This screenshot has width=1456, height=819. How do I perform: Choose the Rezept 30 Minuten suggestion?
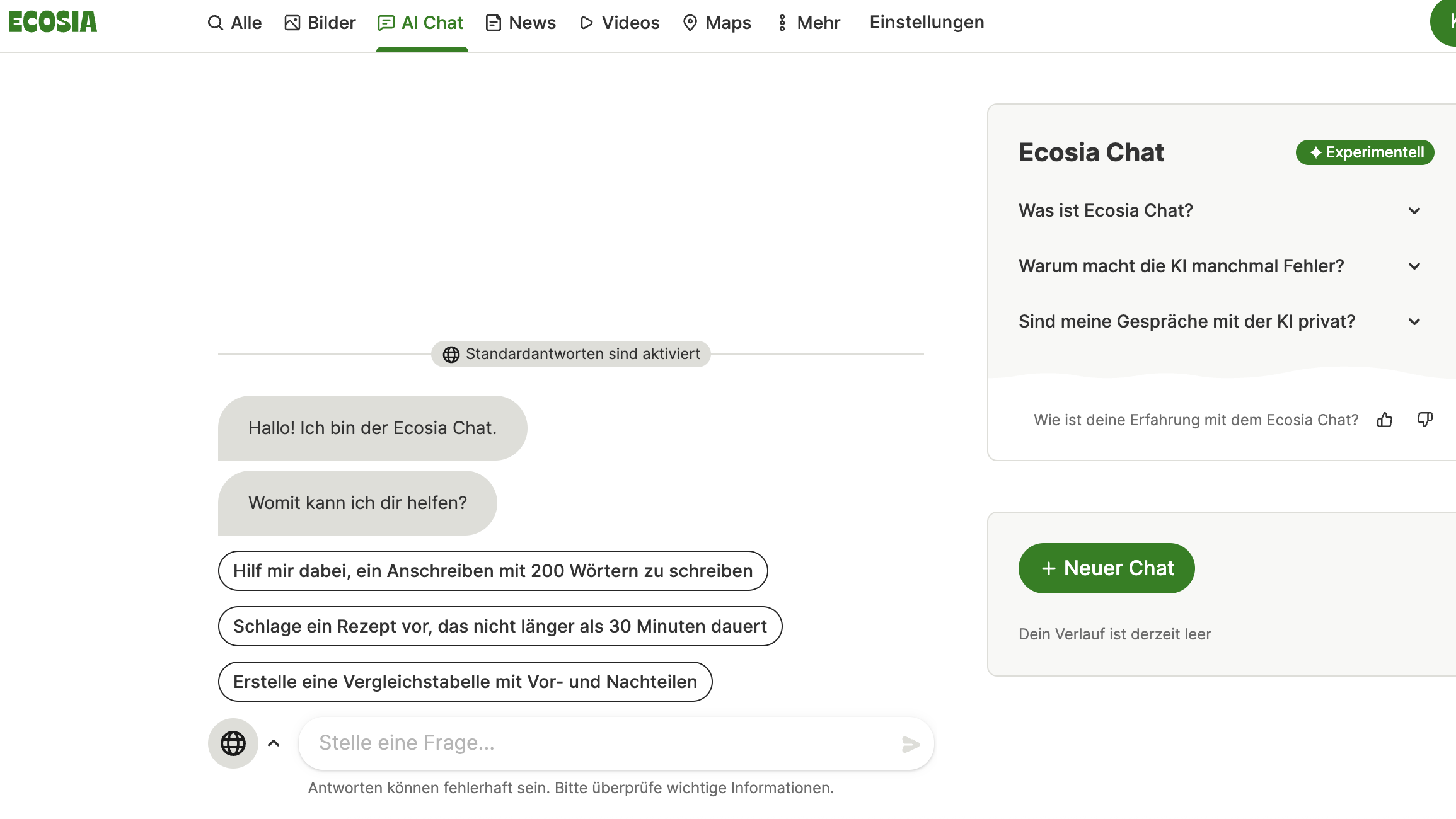click(x=500, y=626)
